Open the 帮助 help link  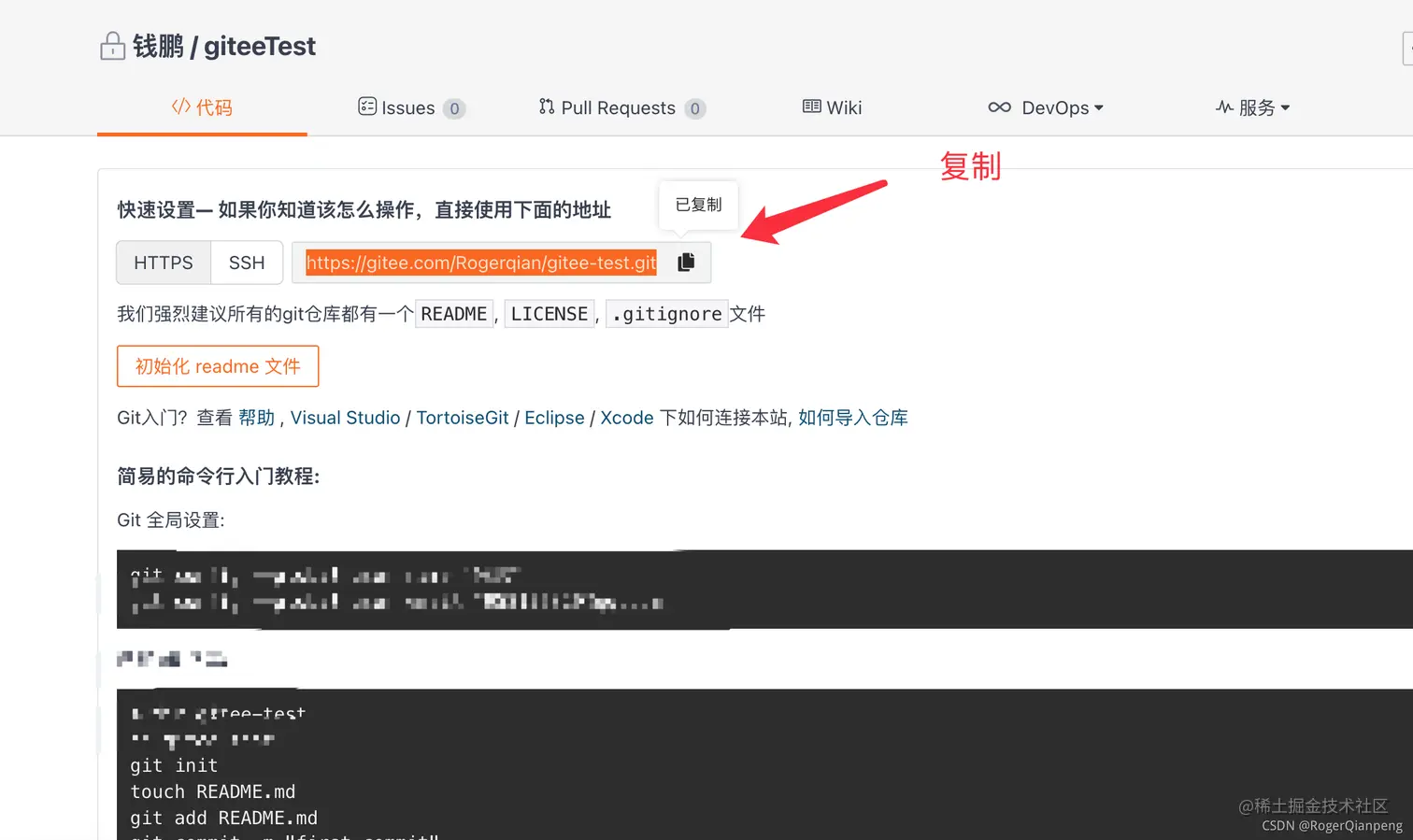(x=256, y=418)
